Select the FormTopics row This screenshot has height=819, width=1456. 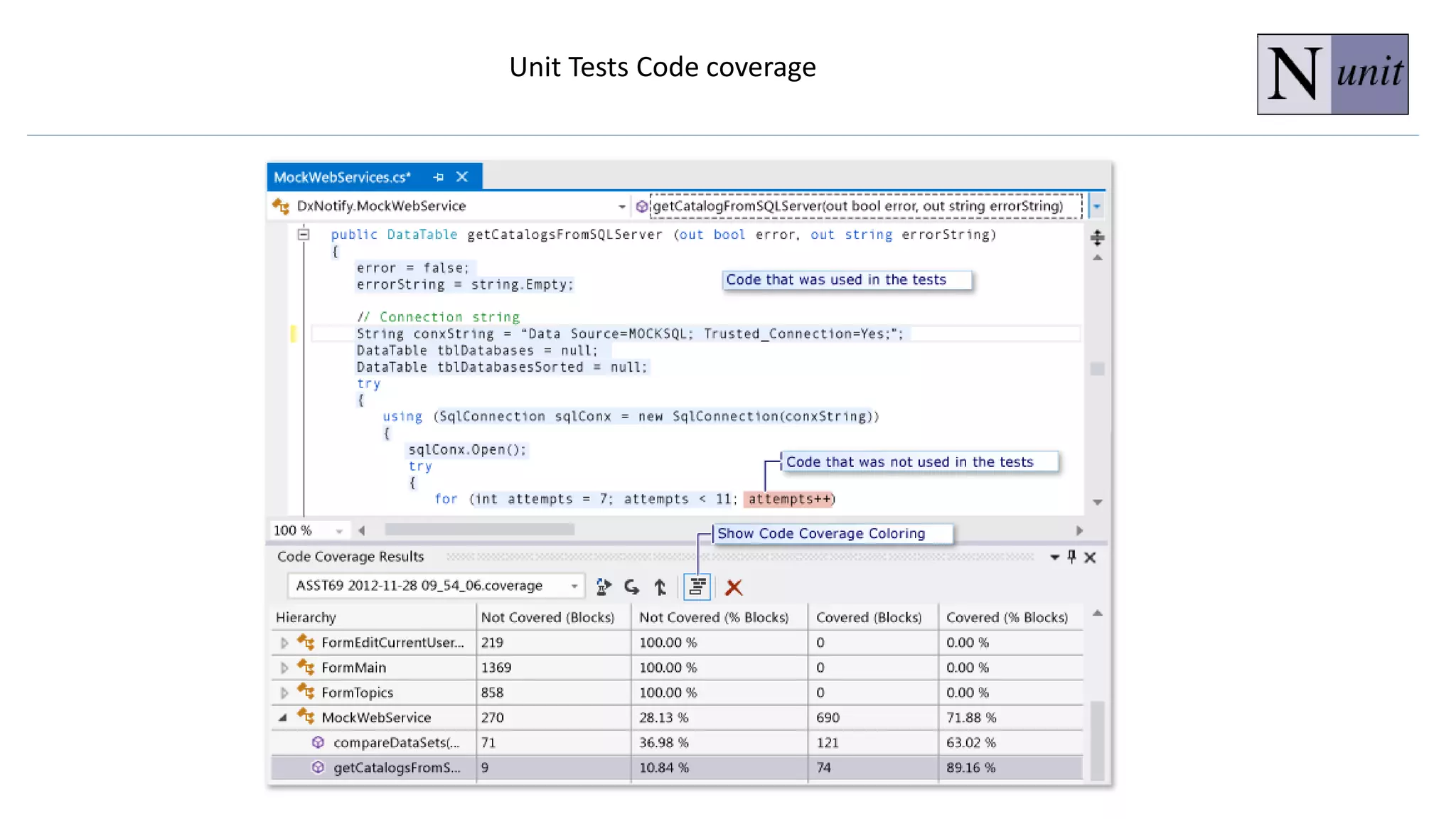[677, 692]
